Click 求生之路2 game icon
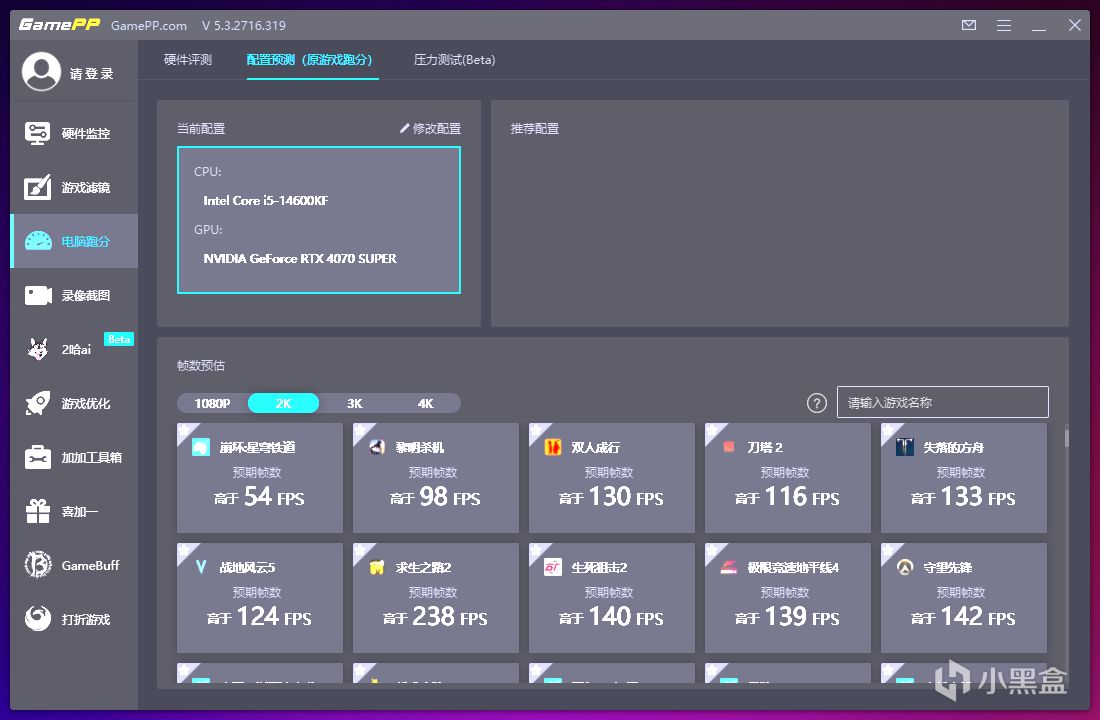The image size is (1100, 720). click(377, 567)
